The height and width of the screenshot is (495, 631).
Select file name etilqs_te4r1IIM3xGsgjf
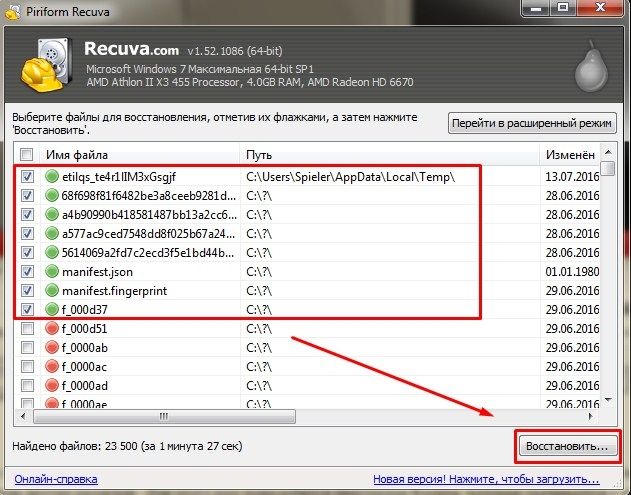[x=119, y=177]
